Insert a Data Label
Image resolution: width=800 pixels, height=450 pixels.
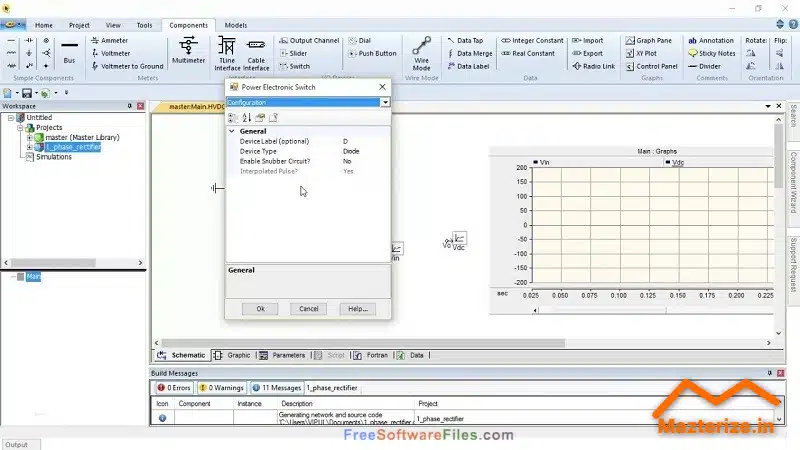pyautogui.click(x=468, y=66)
